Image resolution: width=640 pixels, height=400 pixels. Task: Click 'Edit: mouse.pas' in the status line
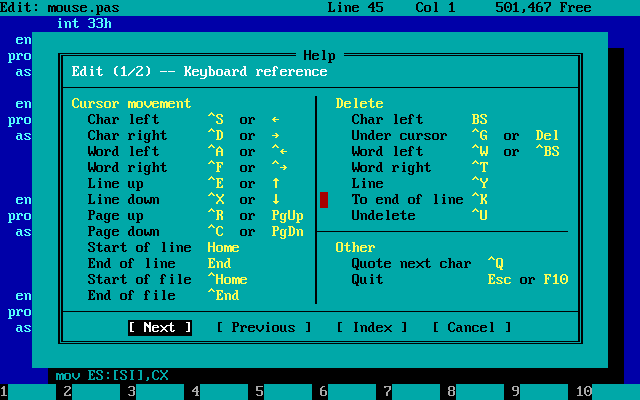click(x=60, y=7)
